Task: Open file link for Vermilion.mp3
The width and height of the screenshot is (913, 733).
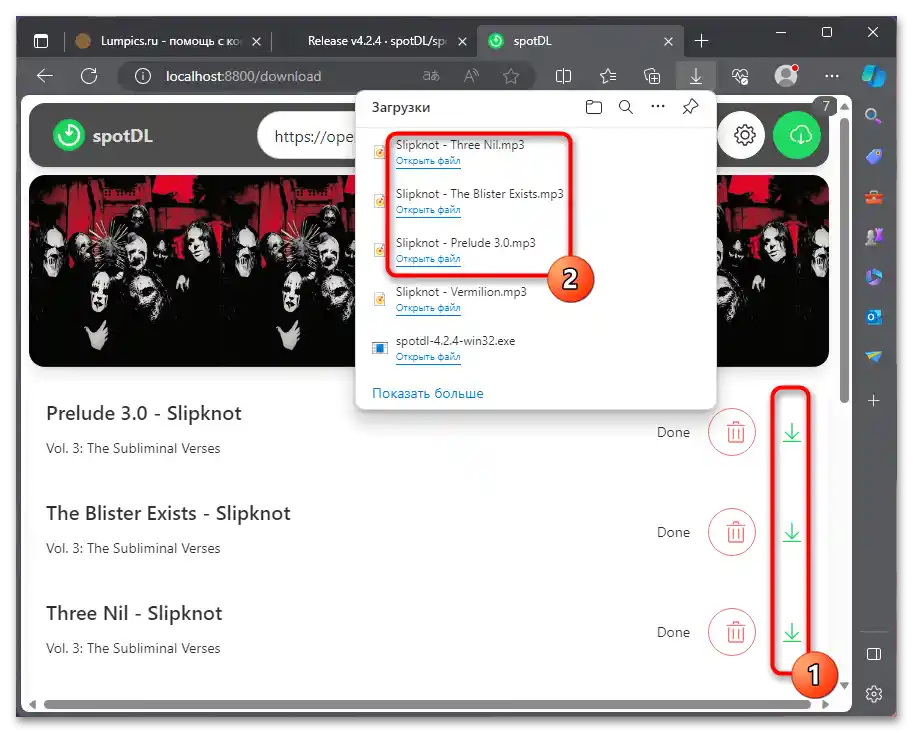Action: [428, 307]
